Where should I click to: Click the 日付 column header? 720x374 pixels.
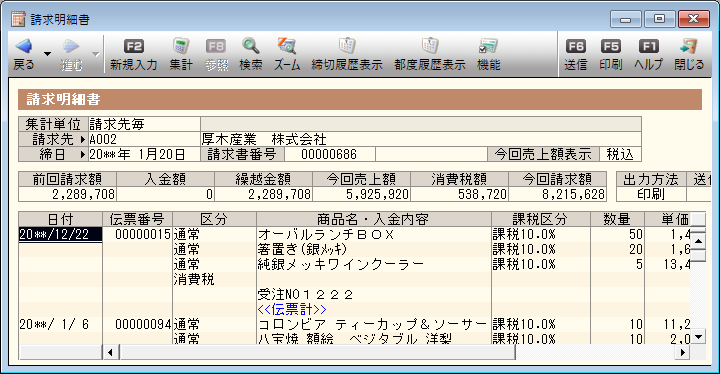(61, 219)
